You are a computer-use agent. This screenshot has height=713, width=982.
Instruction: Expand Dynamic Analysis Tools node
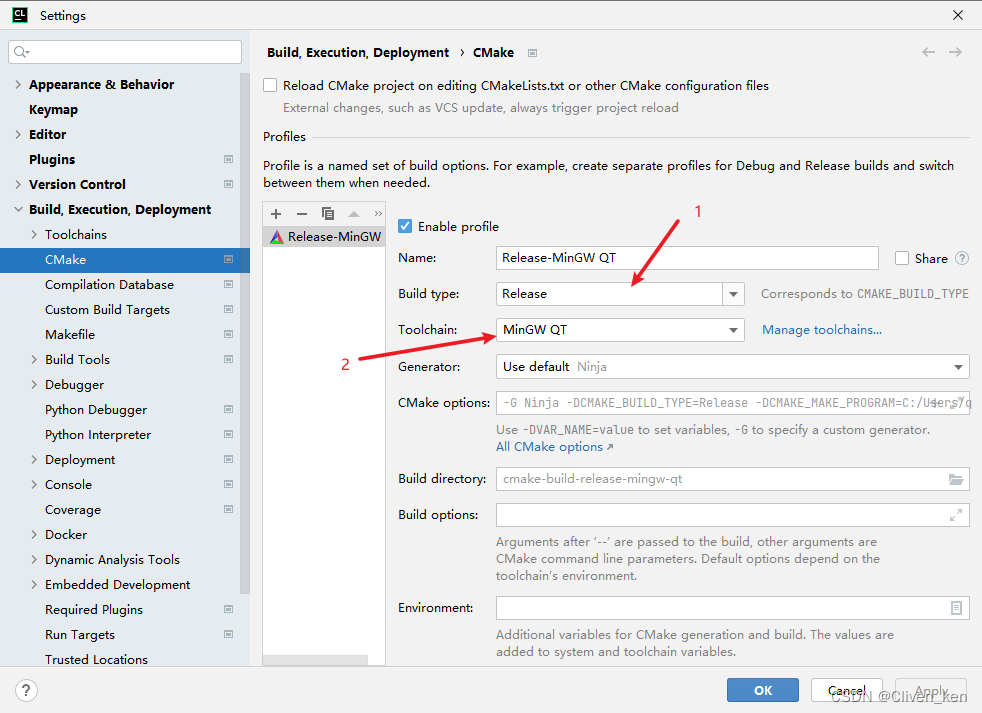[x=34, y=559]
